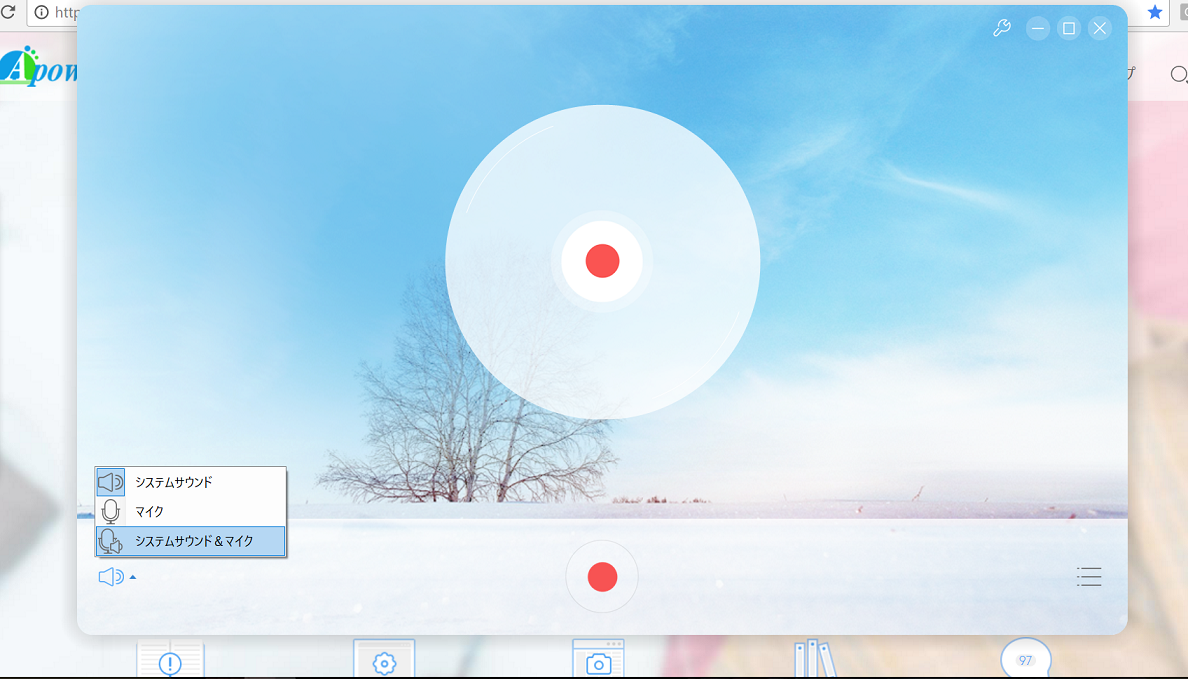Maximize the recorder window
The height and width of the screenshot is (679, 1188).
point(1069,28)
